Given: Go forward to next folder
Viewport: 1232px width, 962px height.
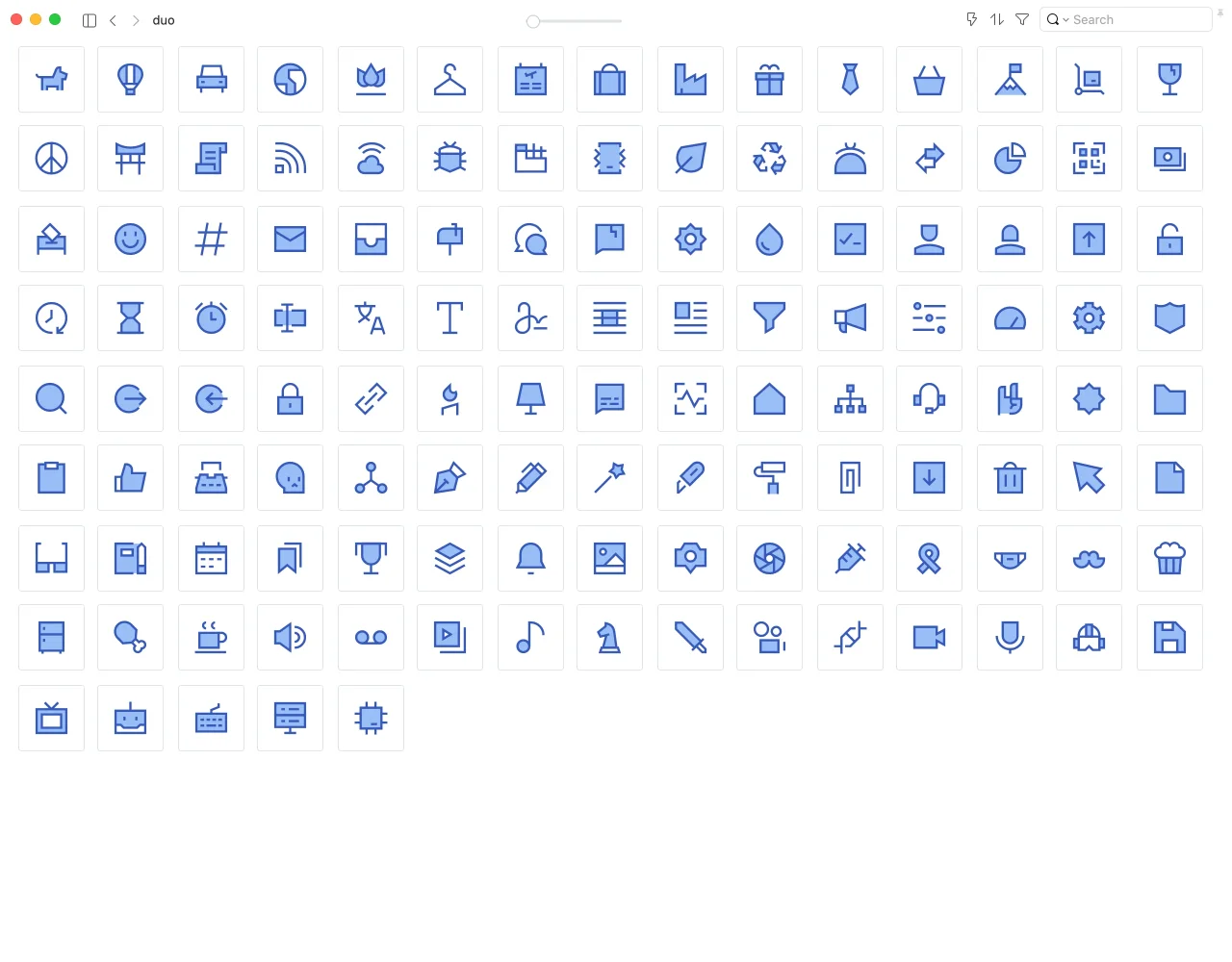Looking at the screenshot, I should click(x=136, y=20).
